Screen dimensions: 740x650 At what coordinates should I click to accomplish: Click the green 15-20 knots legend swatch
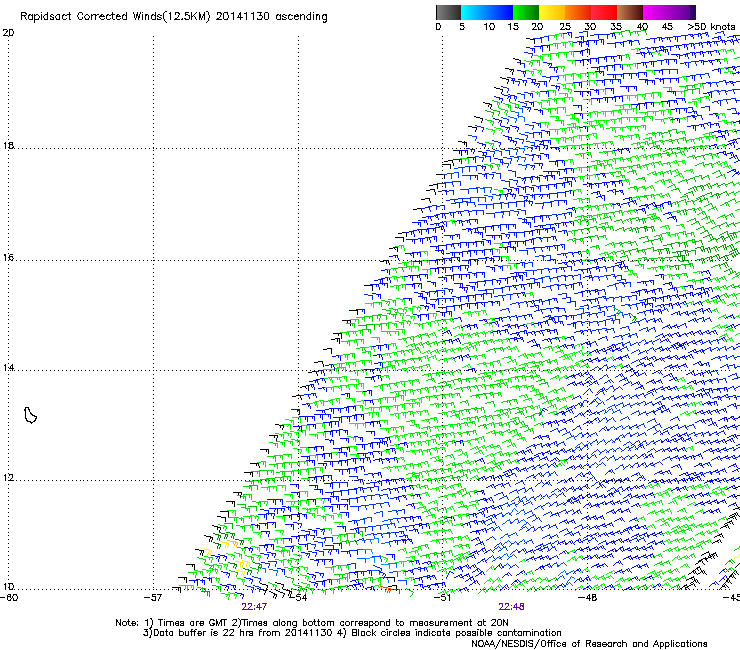526,12
